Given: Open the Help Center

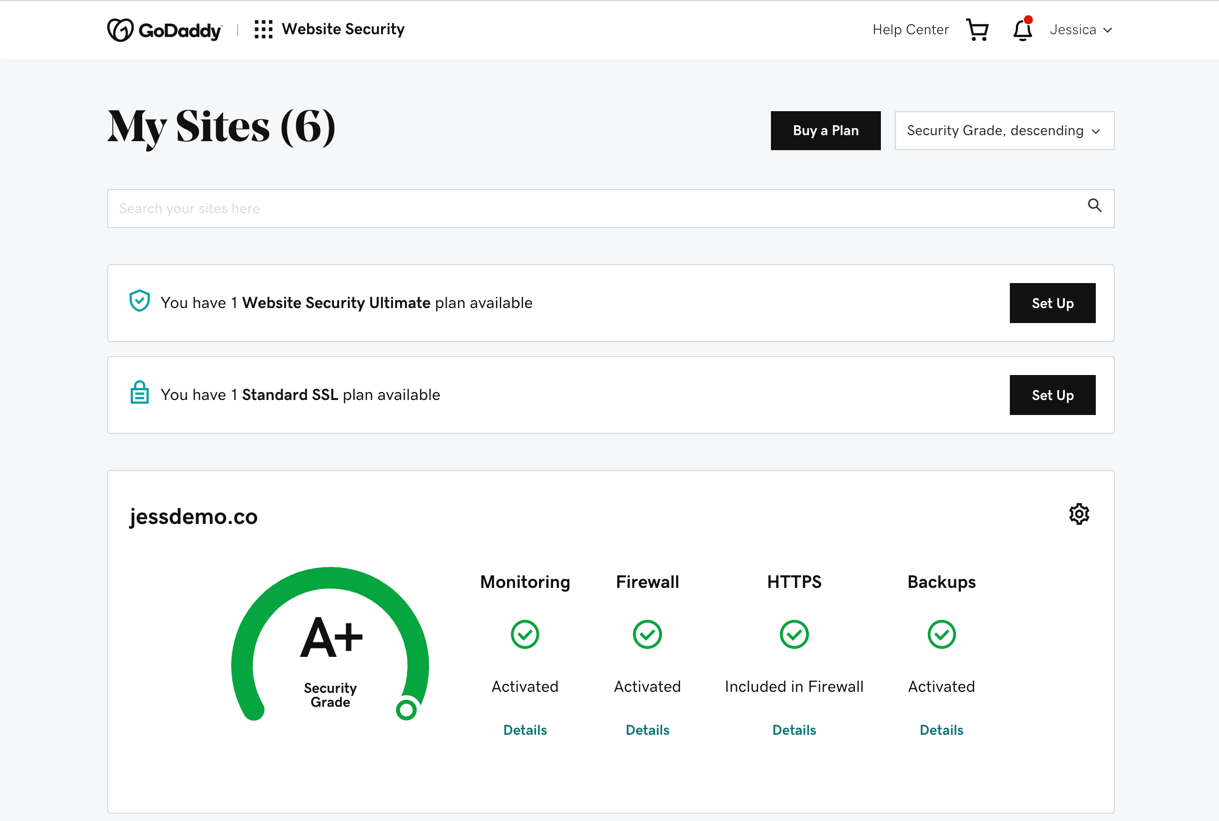Looking at the screenshot, I should [910, 30].
